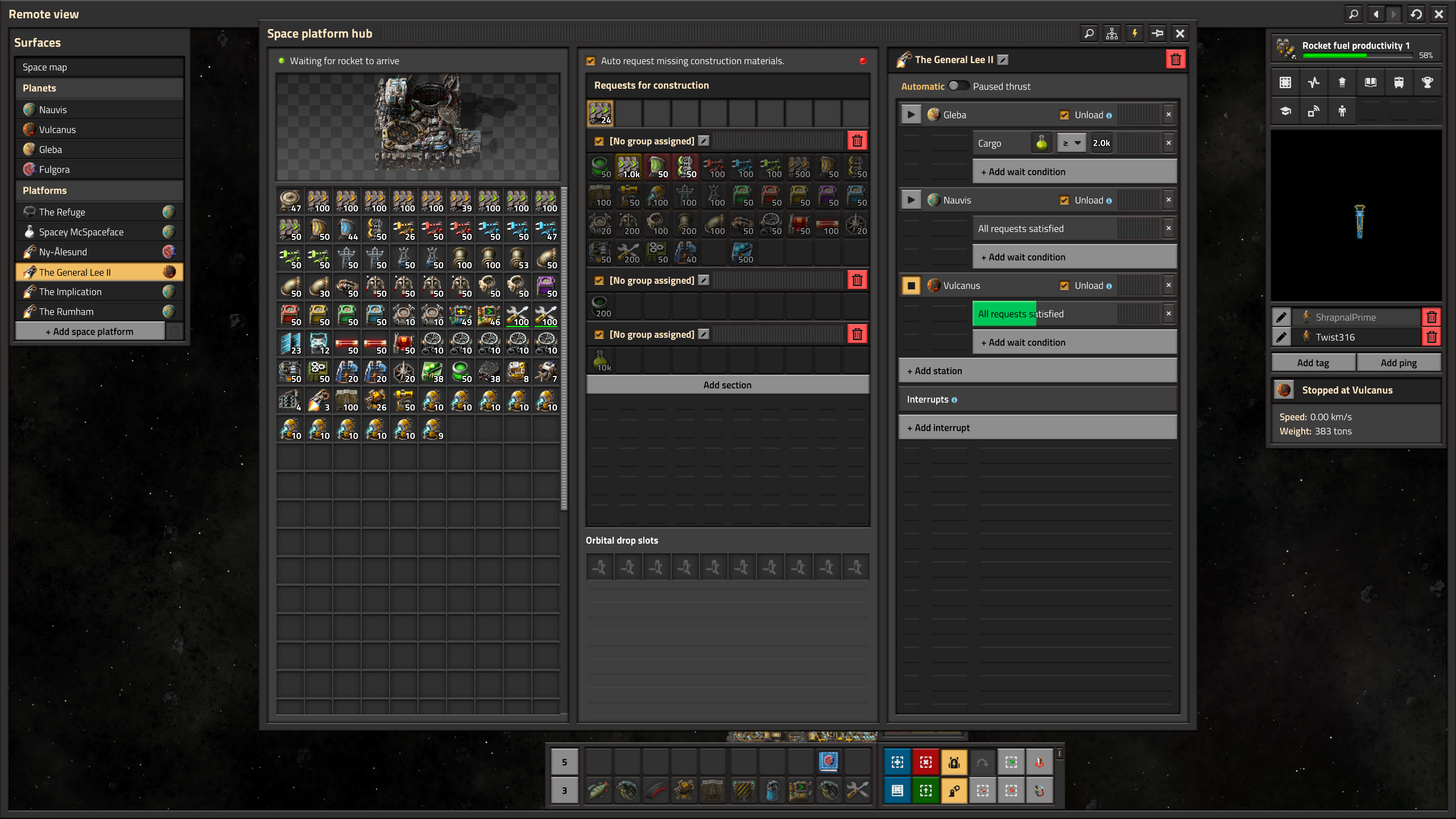Viewport: 1456px width, 819px height.
Task: Open the Factoriopedia book icon
Action: [x=1370, y=82]
